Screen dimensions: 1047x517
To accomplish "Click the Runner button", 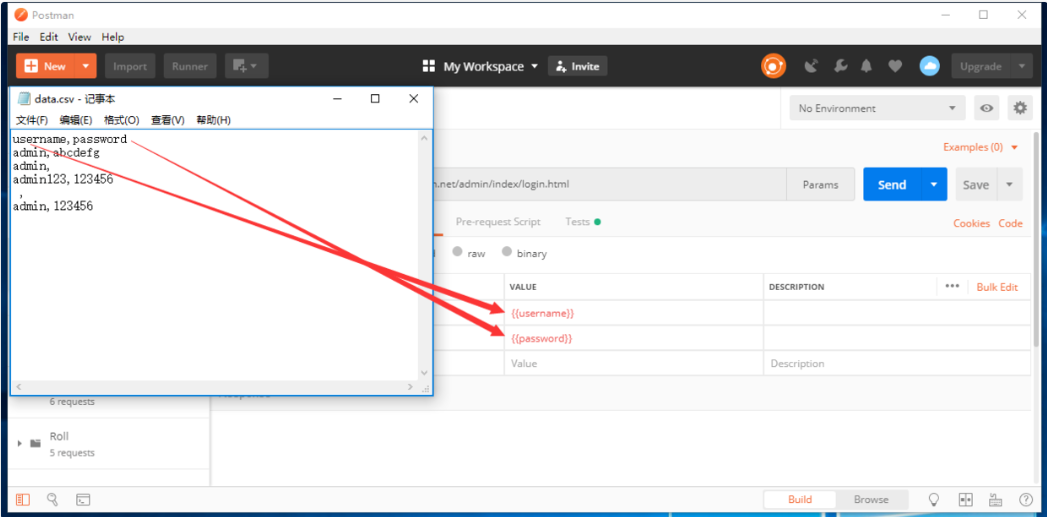I will click(x=190, y=66).
